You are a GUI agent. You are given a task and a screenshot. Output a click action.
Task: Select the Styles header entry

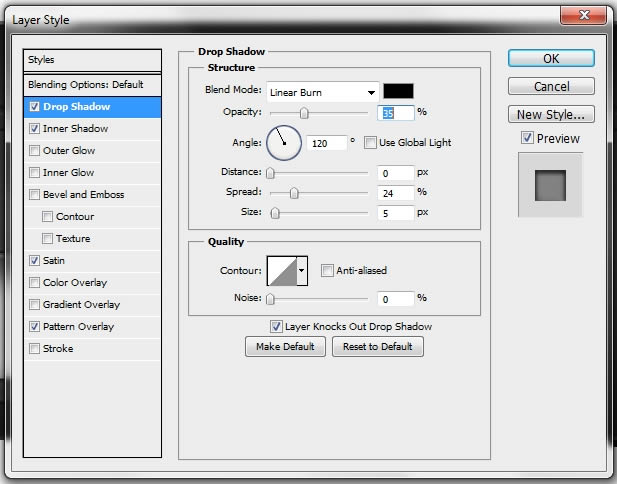click(x=92, y=60)
